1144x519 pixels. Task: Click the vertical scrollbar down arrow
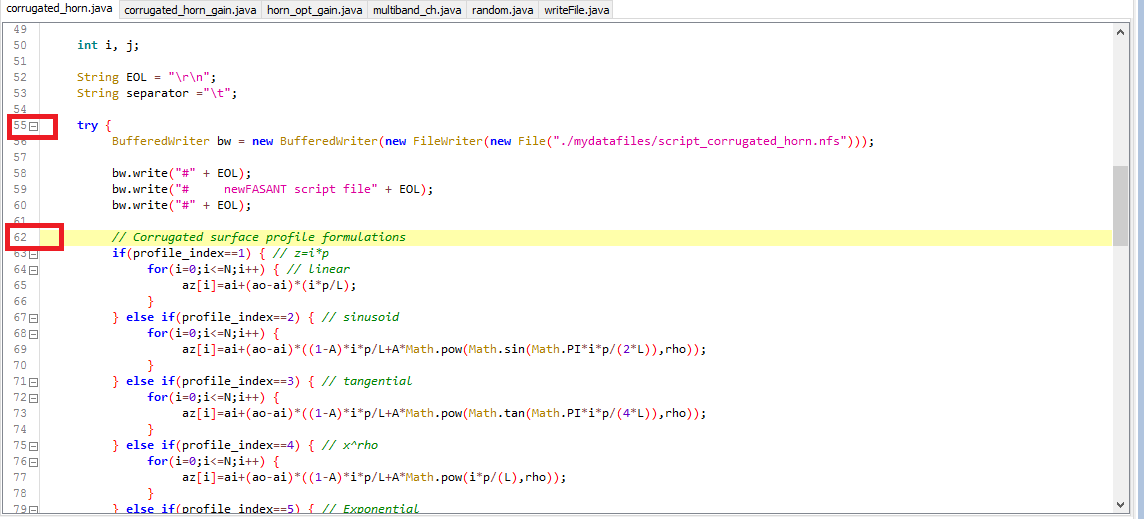click(1120, 505)
